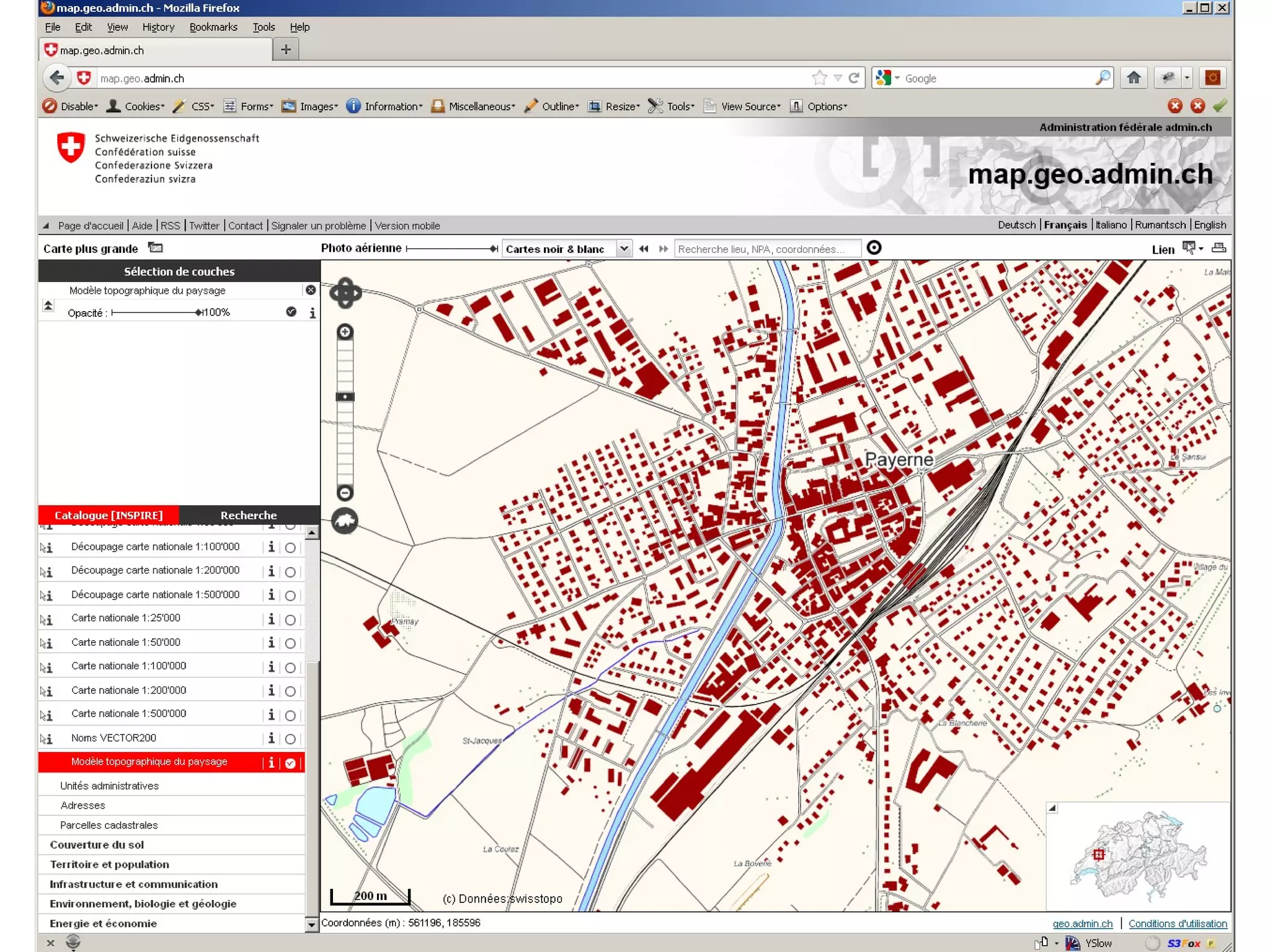Click the zoom out minus button
Screen dimensions: 1270x952
[345, 493]
